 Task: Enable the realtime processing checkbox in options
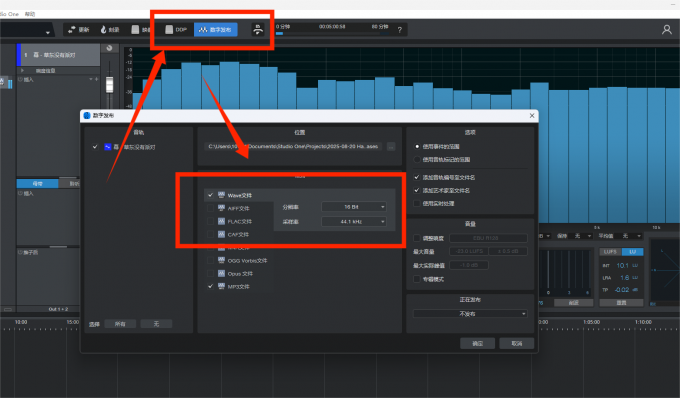pos(417,203)
